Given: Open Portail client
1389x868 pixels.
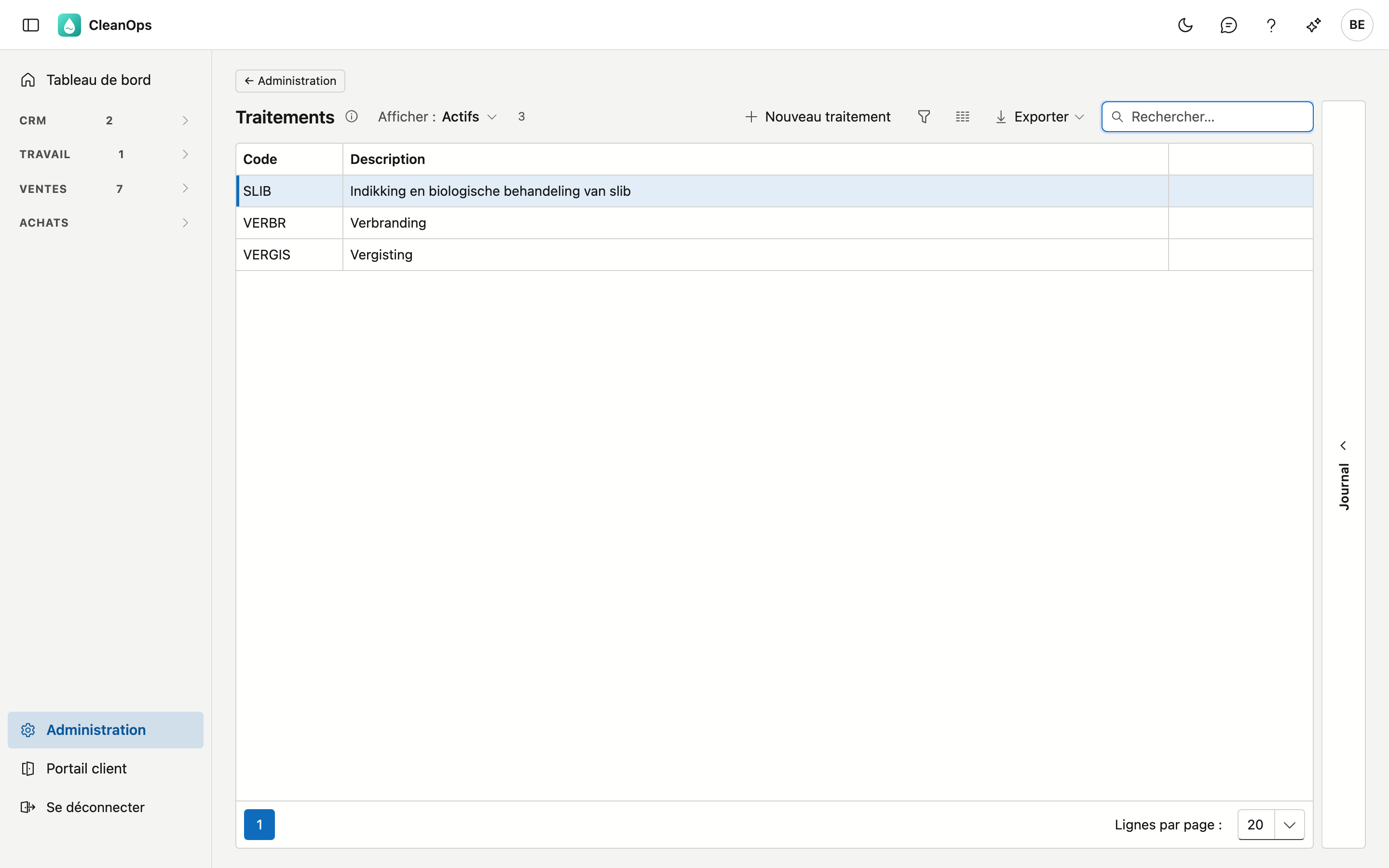Looking at the screenshot, I should (106, 768).
